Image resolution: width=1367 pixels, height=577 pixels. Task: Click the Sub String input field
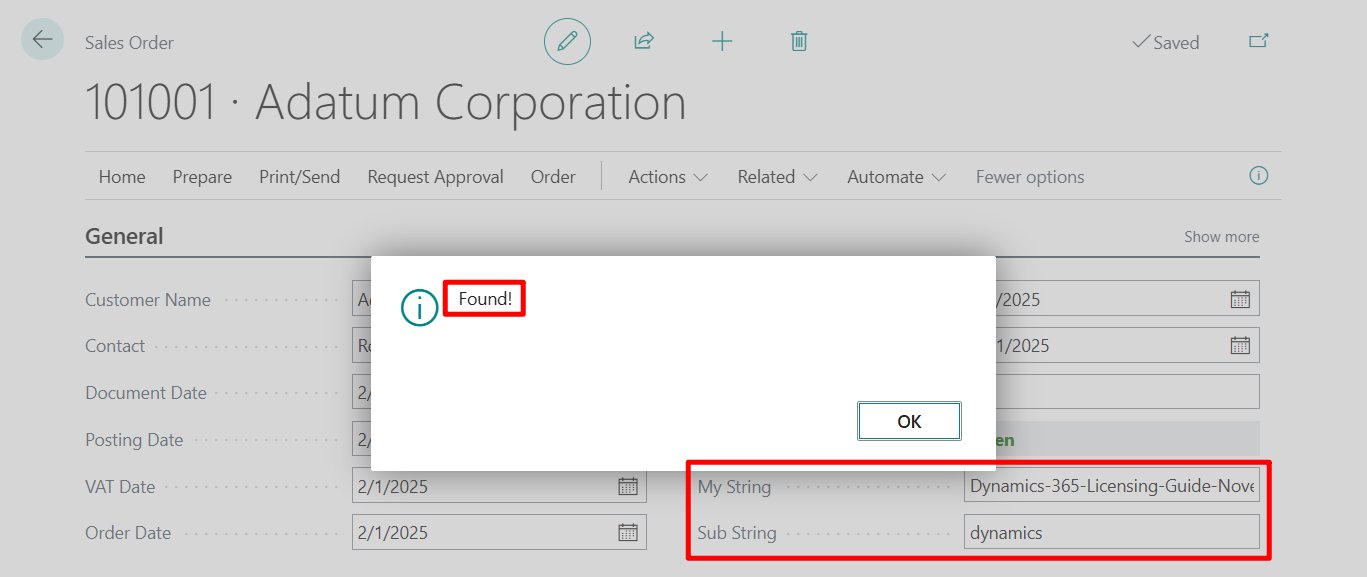(1112, 533)
